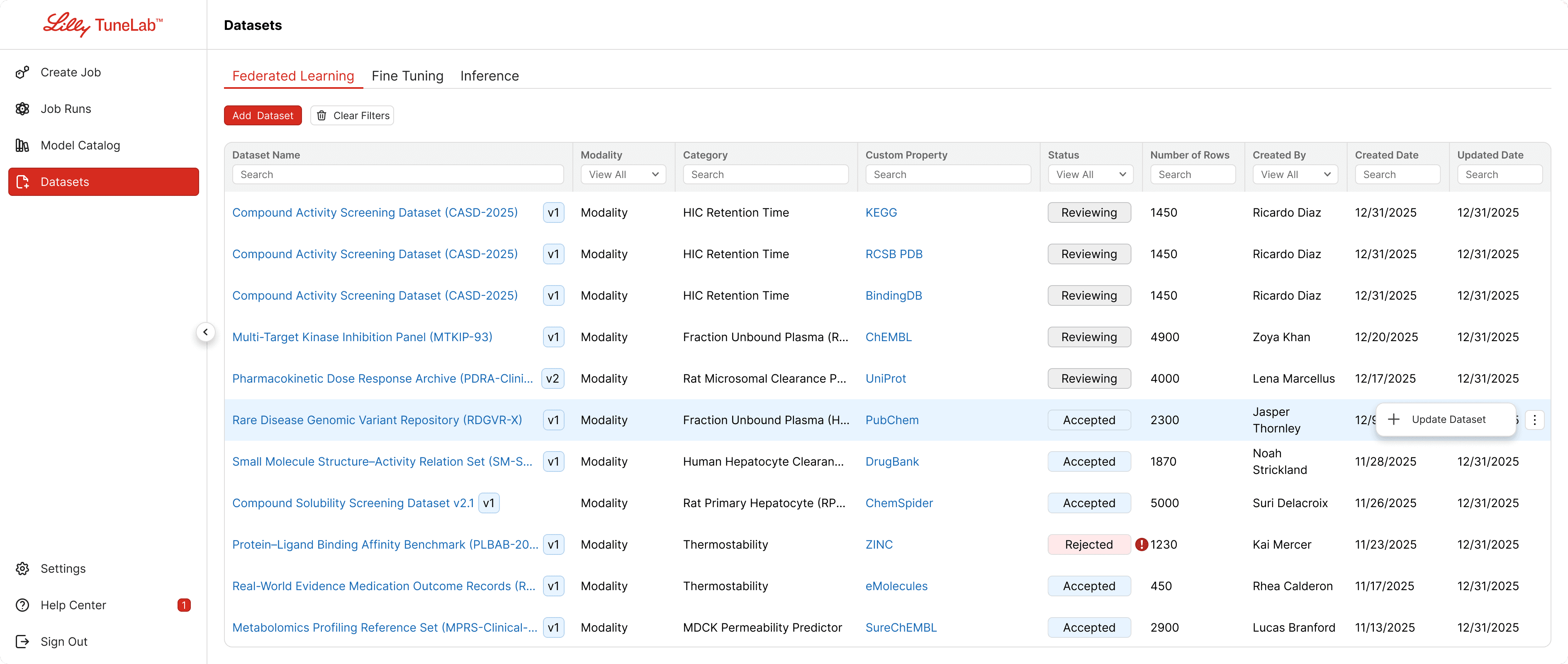Open the PubChem custom property link

(892, 420)
